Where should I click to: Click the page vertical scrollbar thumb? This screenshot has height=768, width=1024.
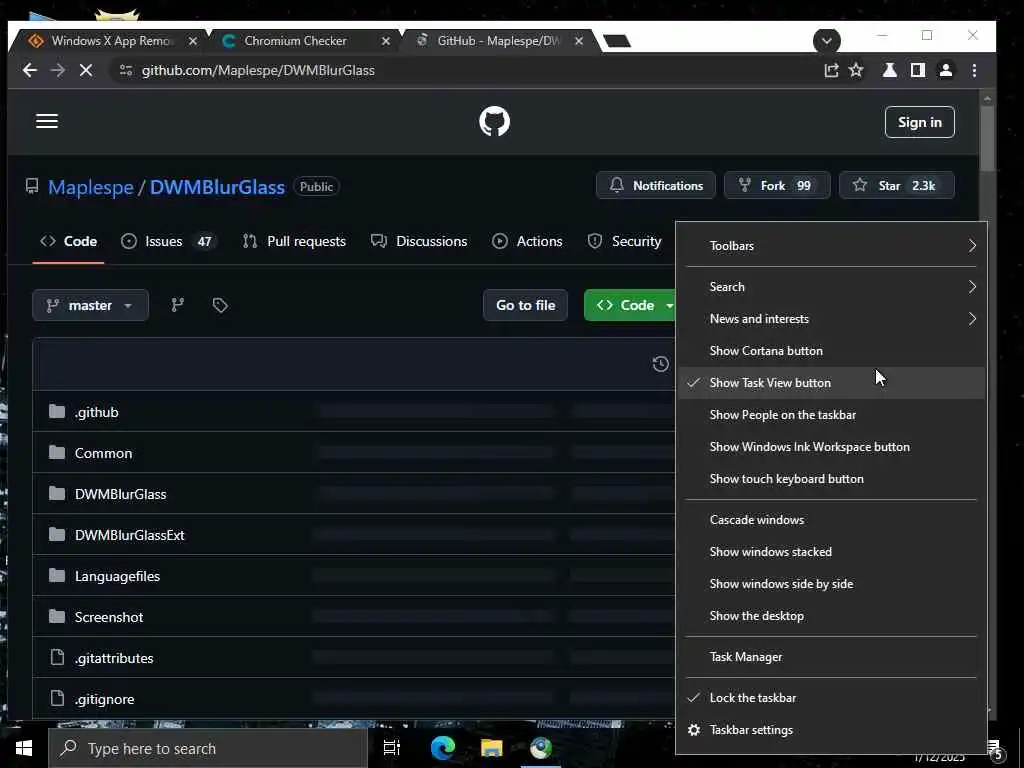(x=987, y=138)
